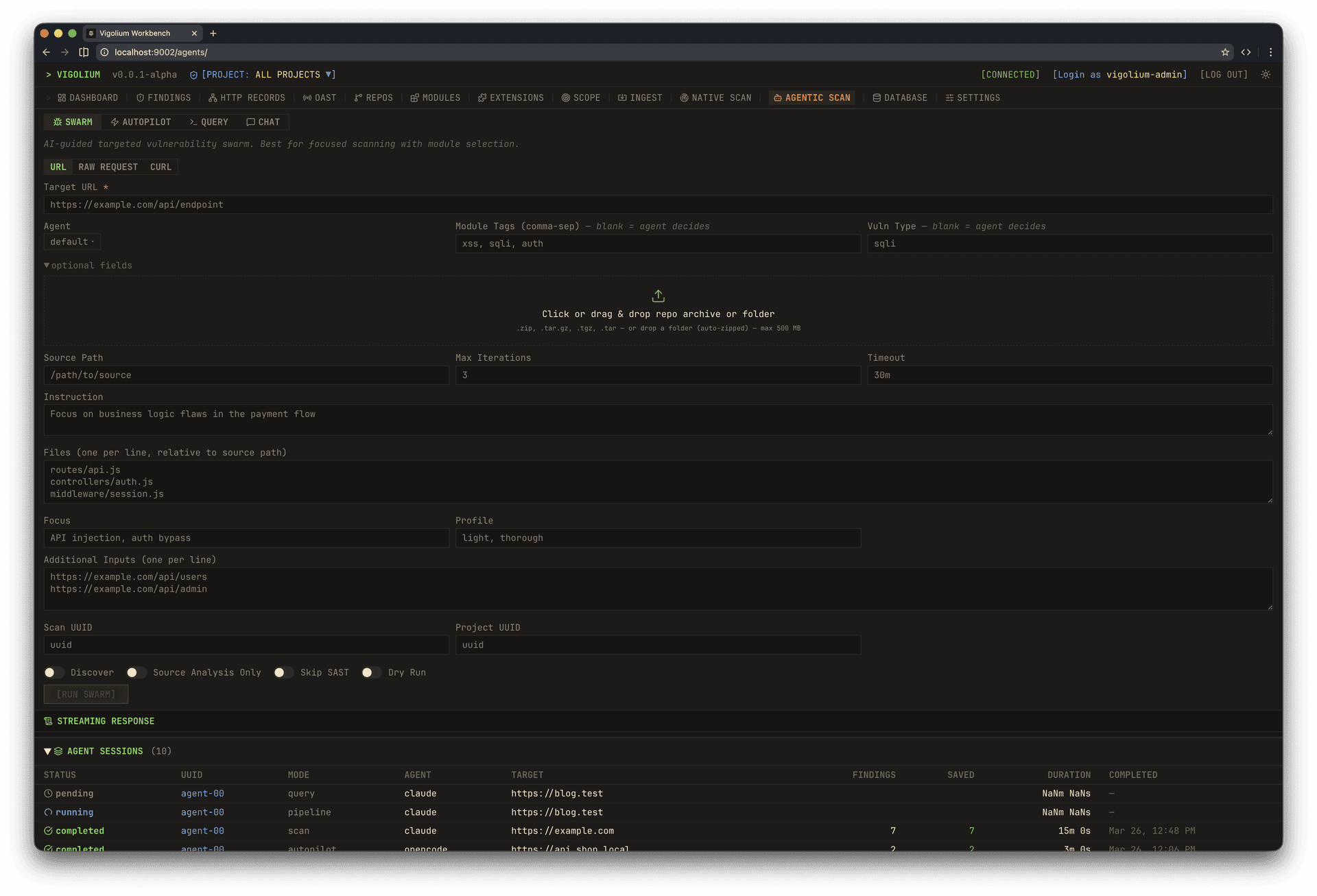This screenshot has width=1317, height=896.
Task: Open the ALL PROJECTS selector
Action: click(x=267, y=75)
